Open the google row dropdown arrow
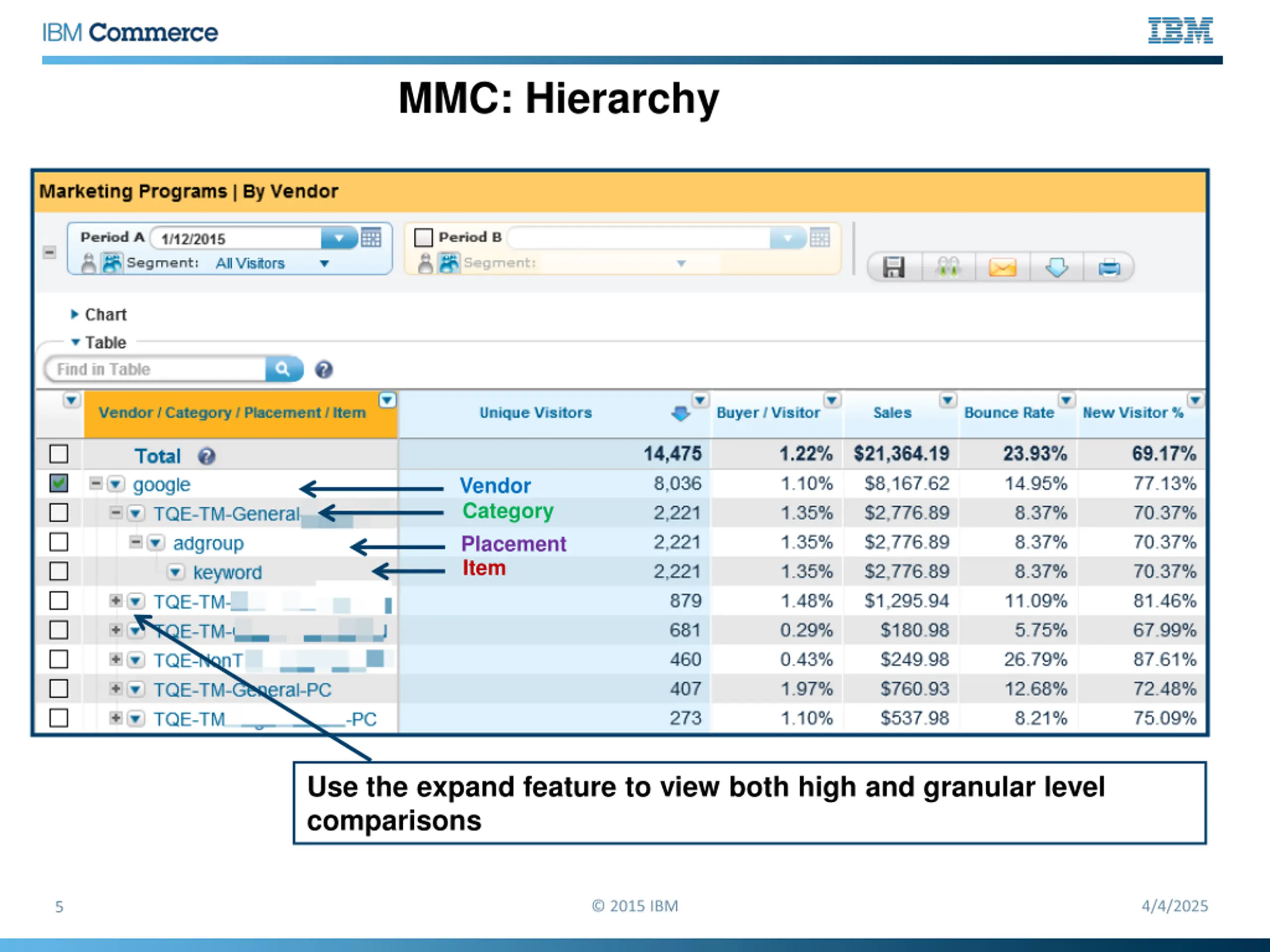The height and width of the screenshot is (952, 1270). (x=116, y=484)
